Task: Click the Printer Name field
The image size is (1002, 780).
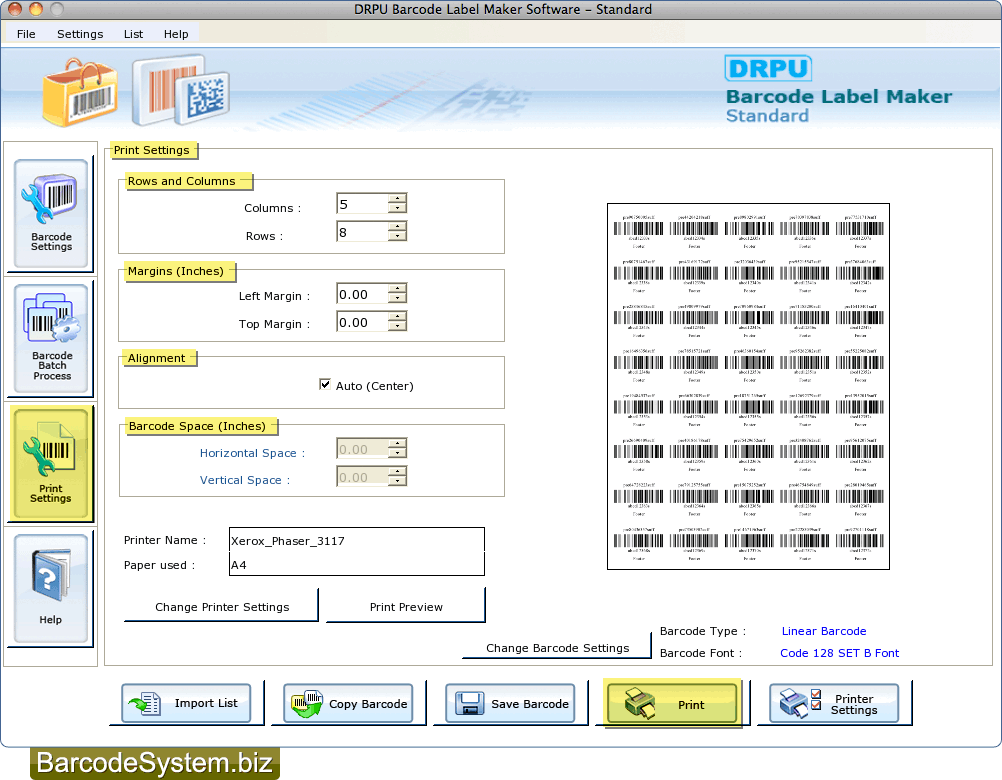Action: tap(357, 540)
